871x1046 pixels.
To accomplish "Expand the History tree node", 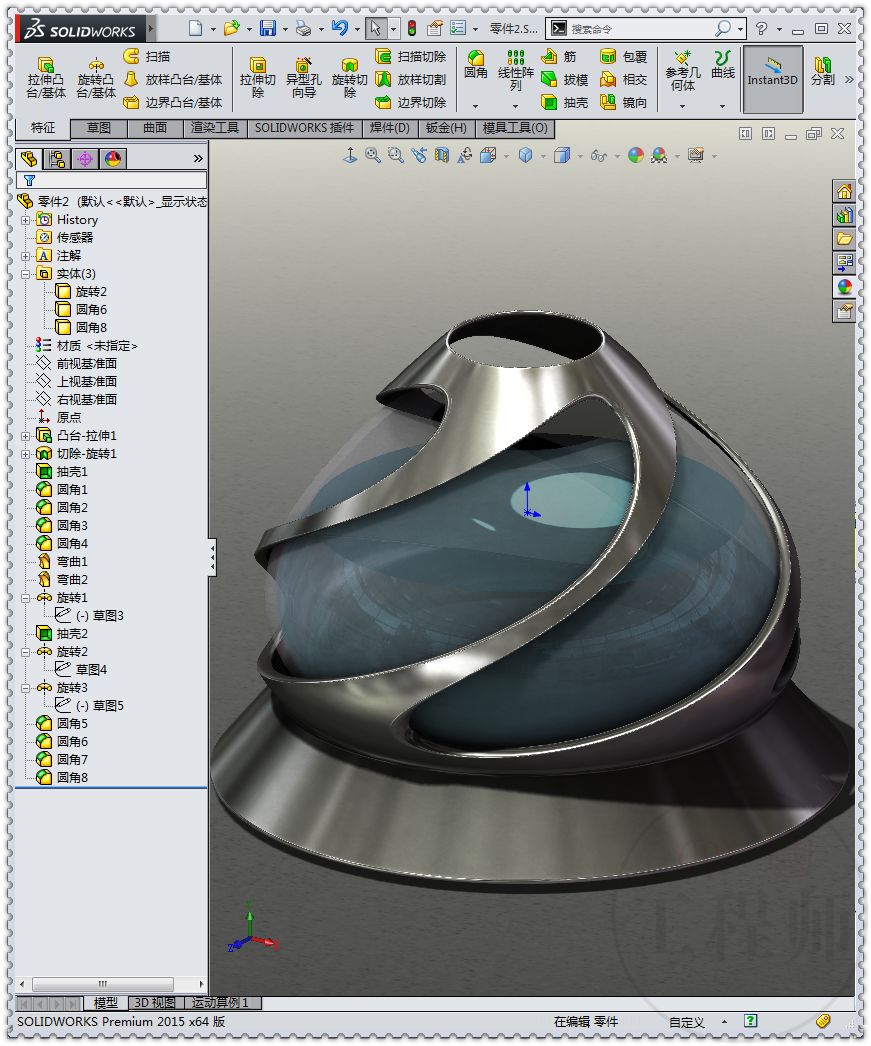I will tap(25, 220).
